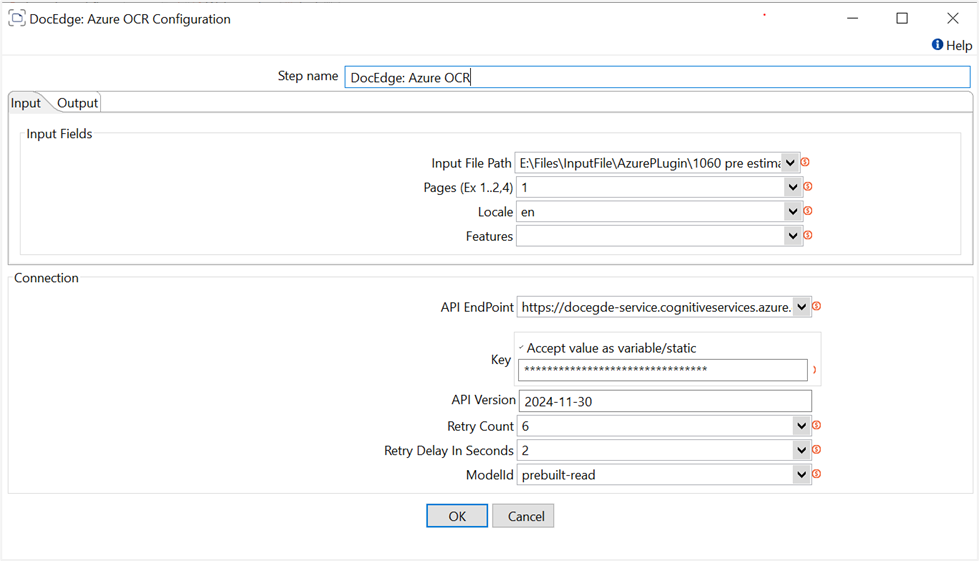
Task: Expand the Features dropdown
Action: pos(793,236)
